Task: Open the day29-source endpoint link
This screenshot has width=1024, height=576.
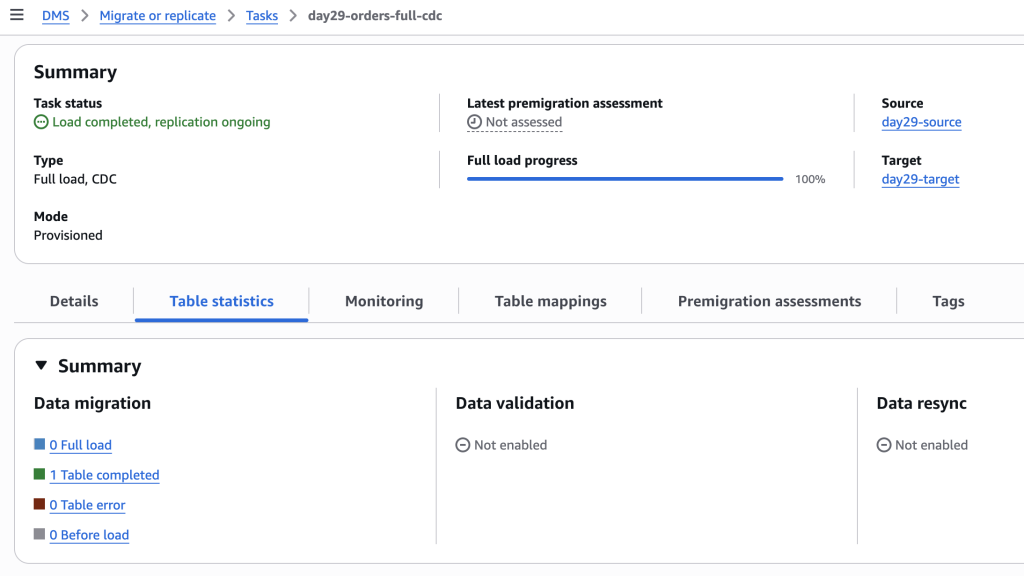Action: click(x=921, y=122)
